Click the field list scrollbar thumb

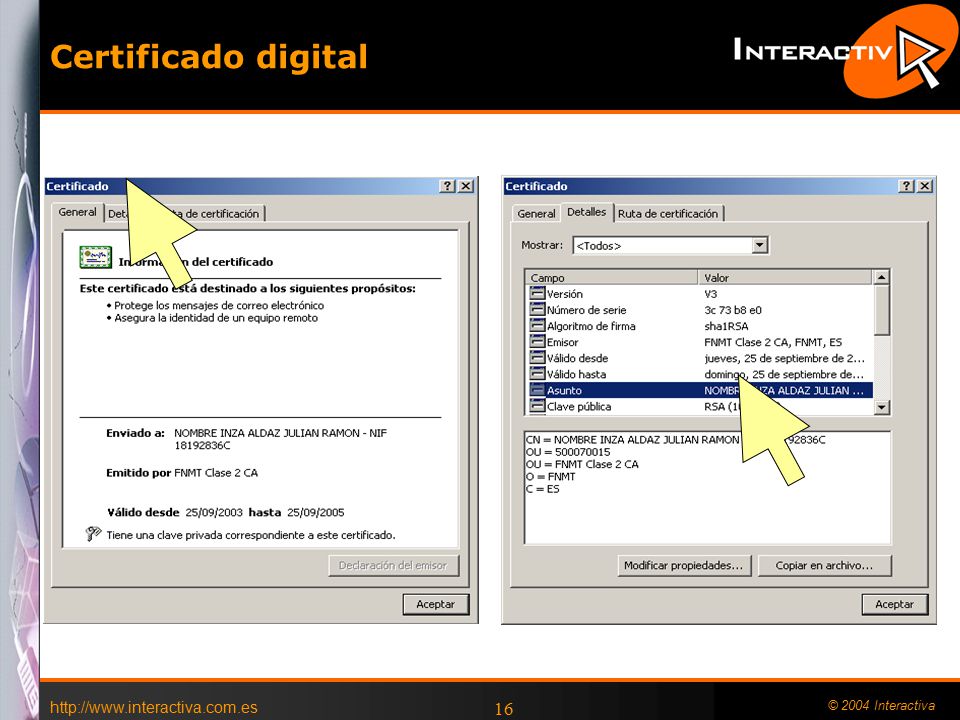pos(881,310)
